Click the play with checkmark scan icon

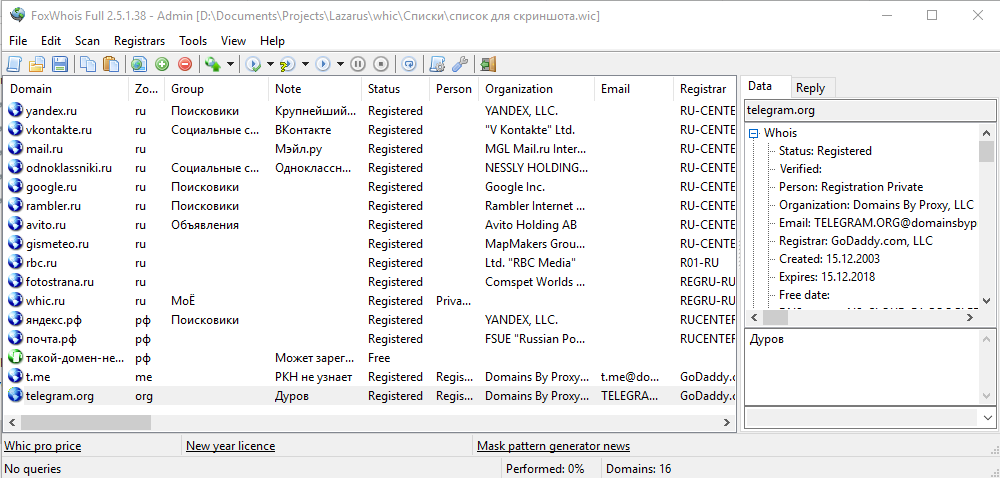click(x=254, y=64)
